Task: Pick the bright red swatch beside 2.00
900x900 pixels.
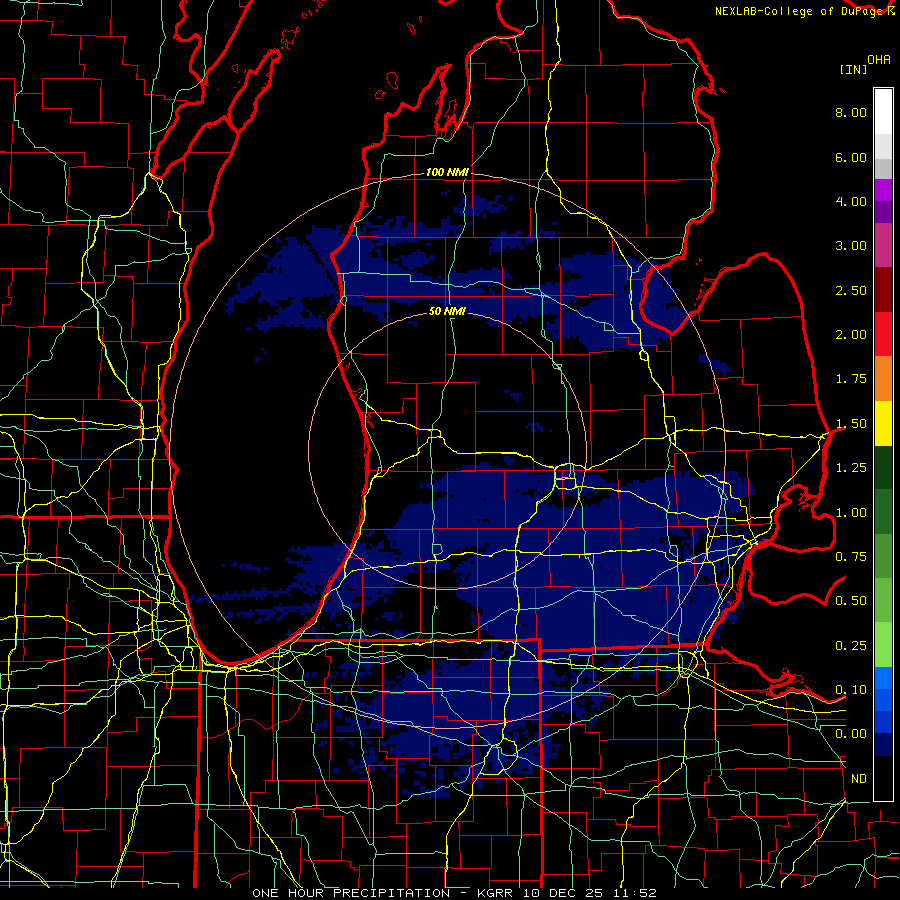Action: click(x=883, y=335)
